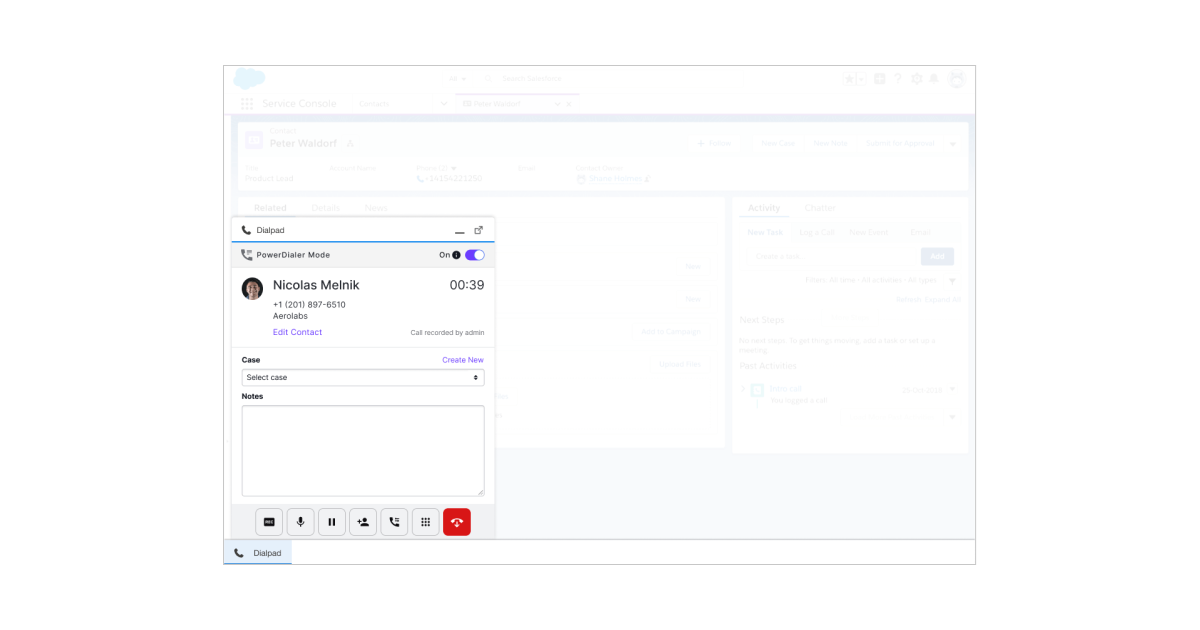Screen dimensions: 1200x630
Task: Click Nicolas Melnik's avatar photo
Action: click(252, 289)
